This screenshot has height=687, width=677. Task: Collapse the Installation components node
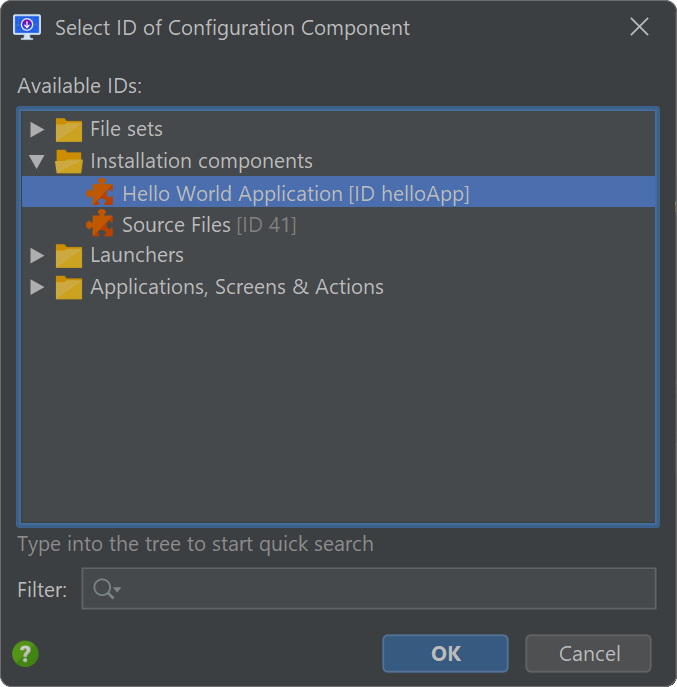click(x=37, y=161)
